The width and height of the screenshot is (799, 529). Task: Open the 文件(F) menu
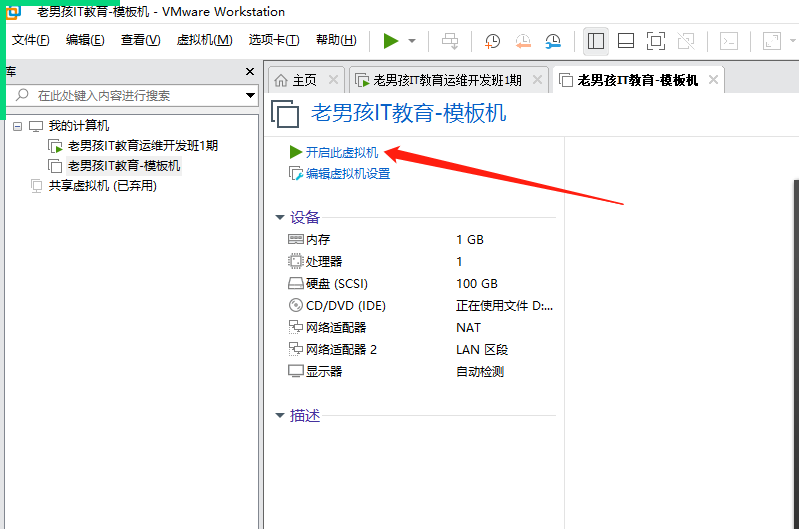tap(31, 40)
